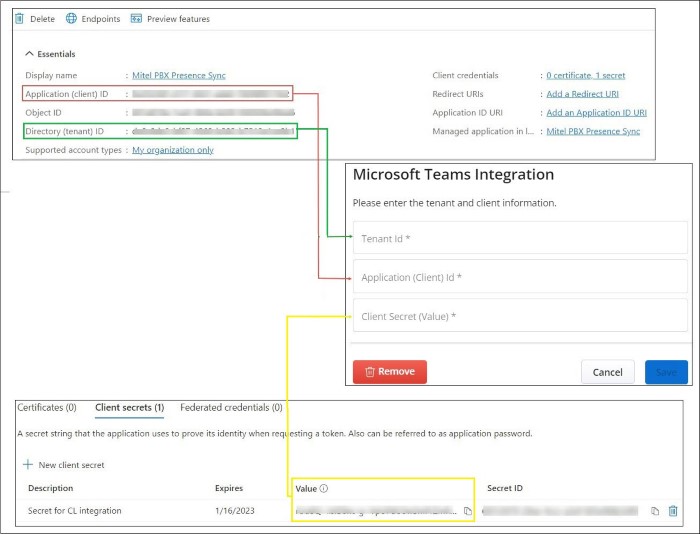Click the Delete trash icon in toolbar

click(x=19, y=18)
